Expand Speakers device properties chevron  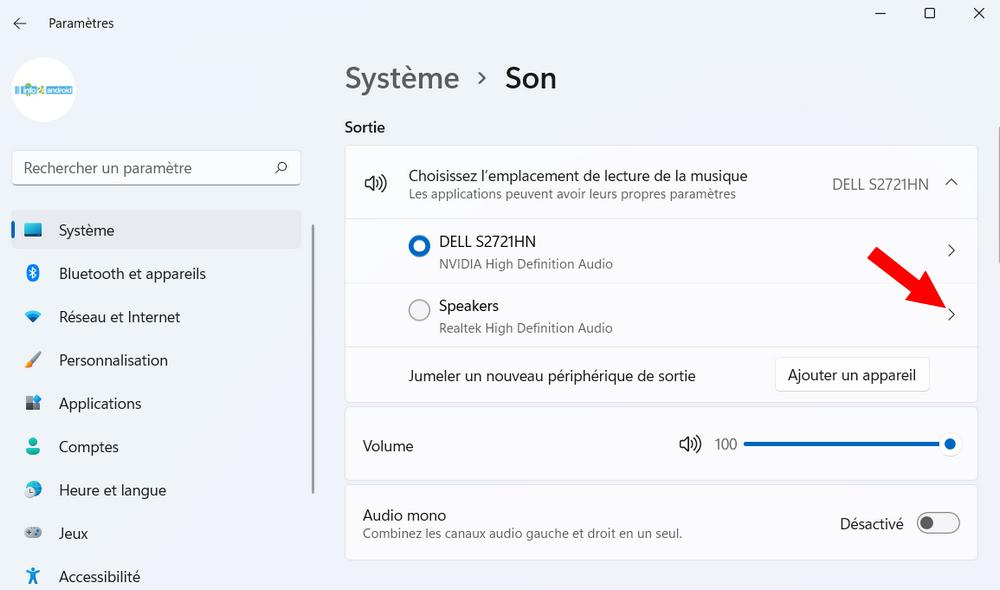951,314
